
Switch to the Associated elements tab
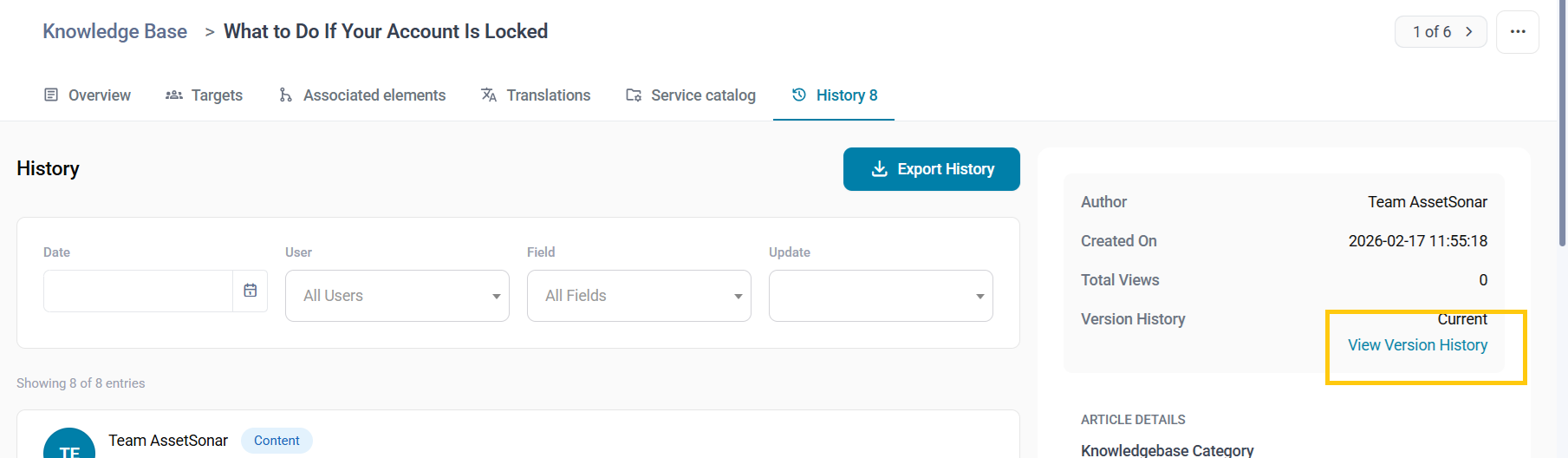tap(374, 95)
